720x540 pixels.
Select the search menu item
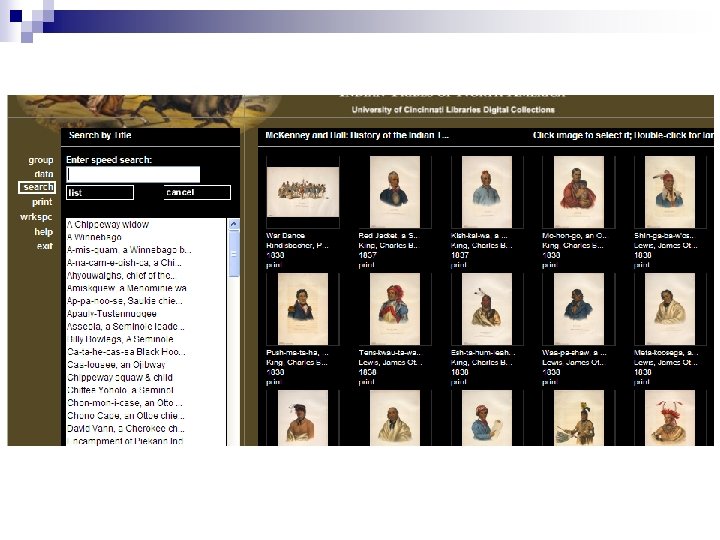pos(38,187)
